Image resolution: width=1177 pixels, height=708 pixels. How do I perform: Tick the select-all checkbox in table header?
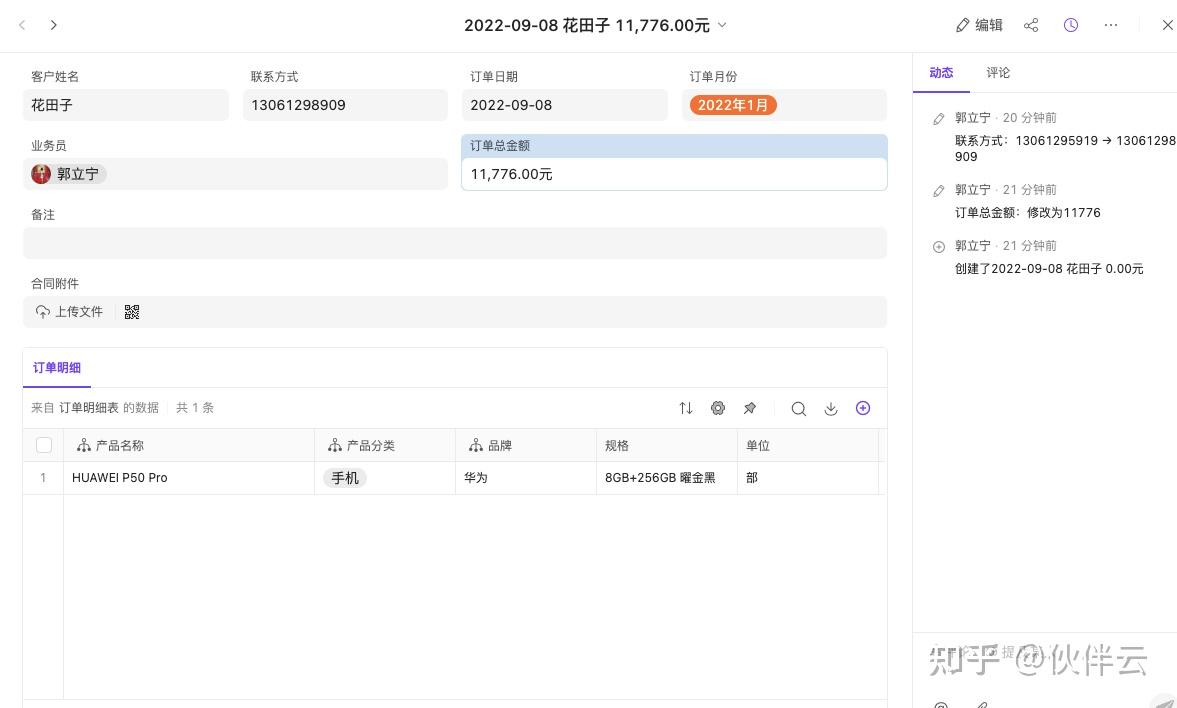coord(43,445)
